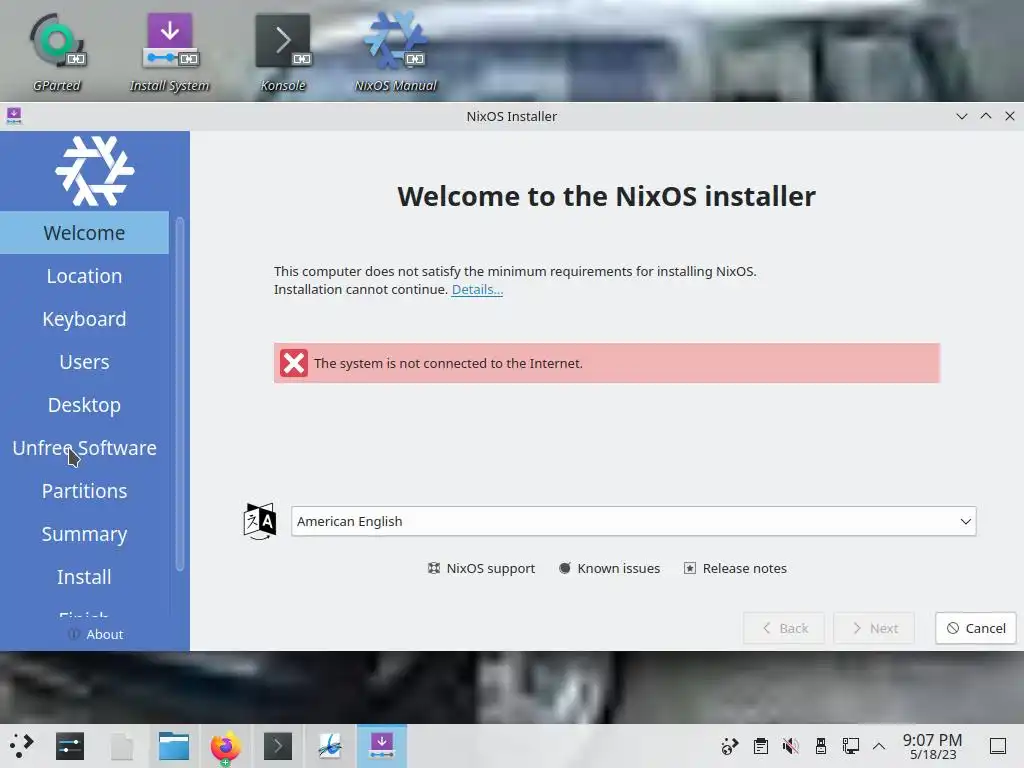Click the NixOS snowflake logo in sidebar

[95, 171]
